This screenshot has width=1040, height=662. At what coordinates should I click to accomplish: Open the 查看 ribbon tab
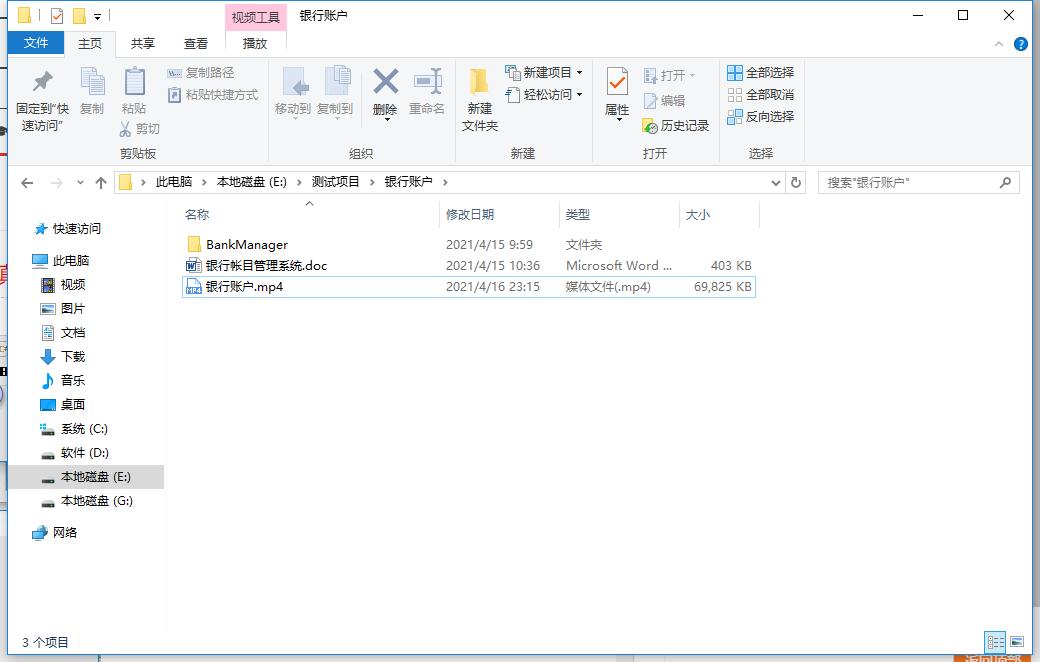[196, 43]
